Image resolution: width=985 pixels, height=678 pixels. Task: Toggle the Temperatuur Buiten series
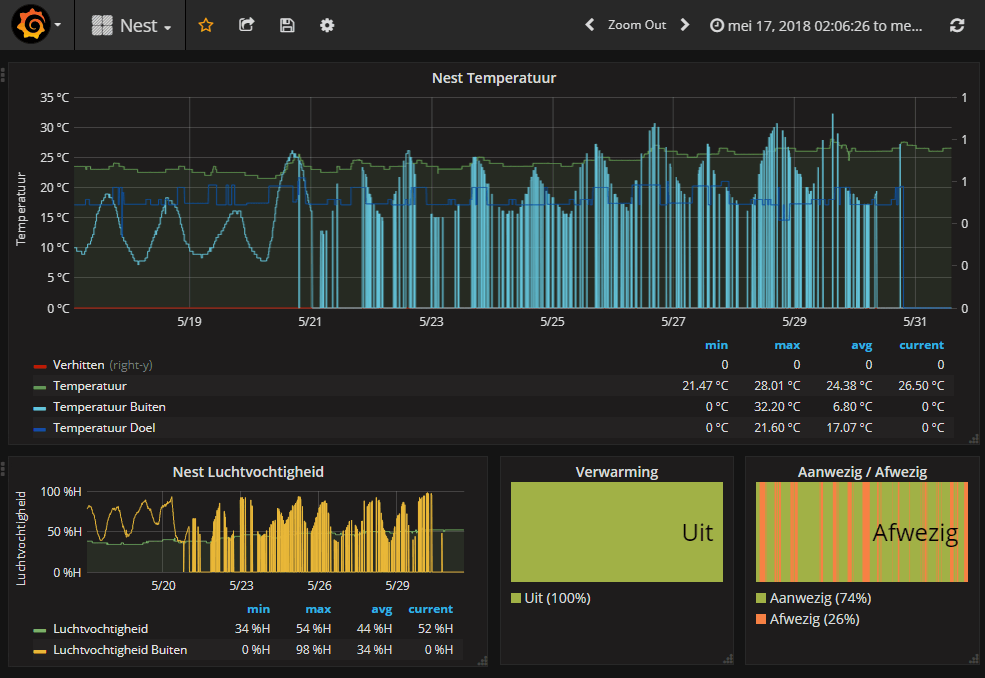tap(109, 407)
